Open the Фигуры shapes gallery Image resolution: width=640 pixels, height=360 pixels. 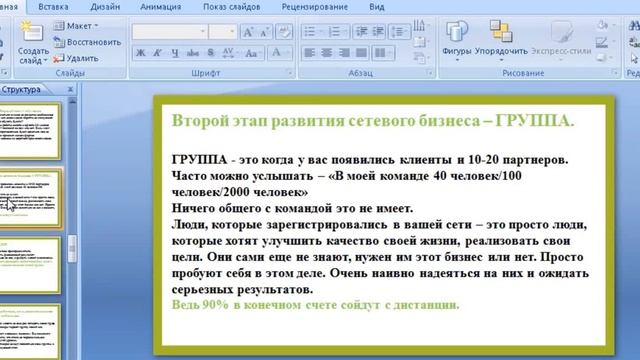[x=457, y=40]
